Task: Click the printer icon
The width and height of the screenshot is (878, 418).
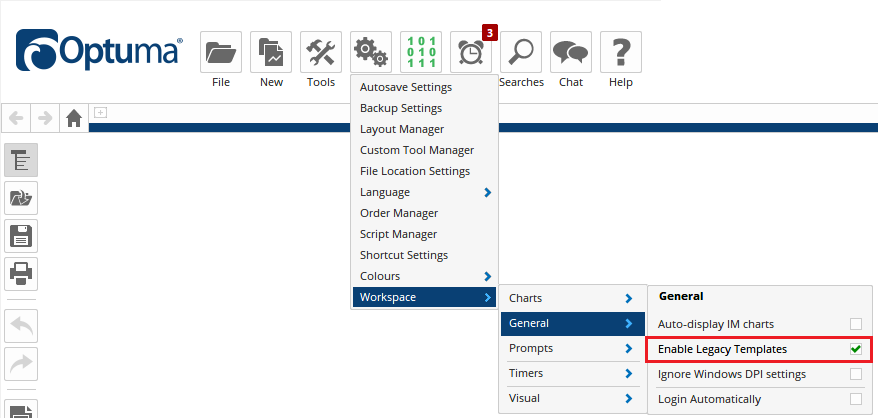Action: (x=21, y=274)
